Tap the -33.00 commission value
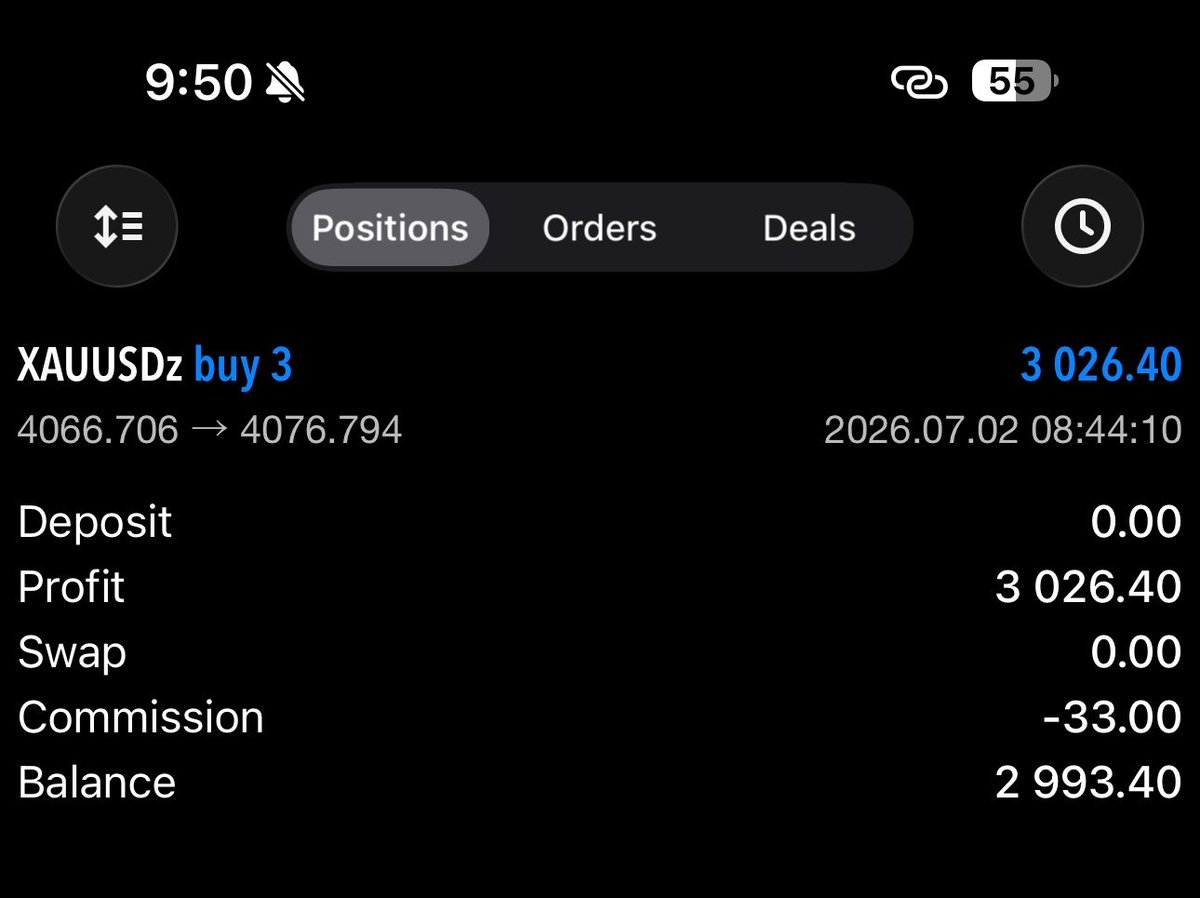The image size is (1200, 898). (x=1112, y=717)
